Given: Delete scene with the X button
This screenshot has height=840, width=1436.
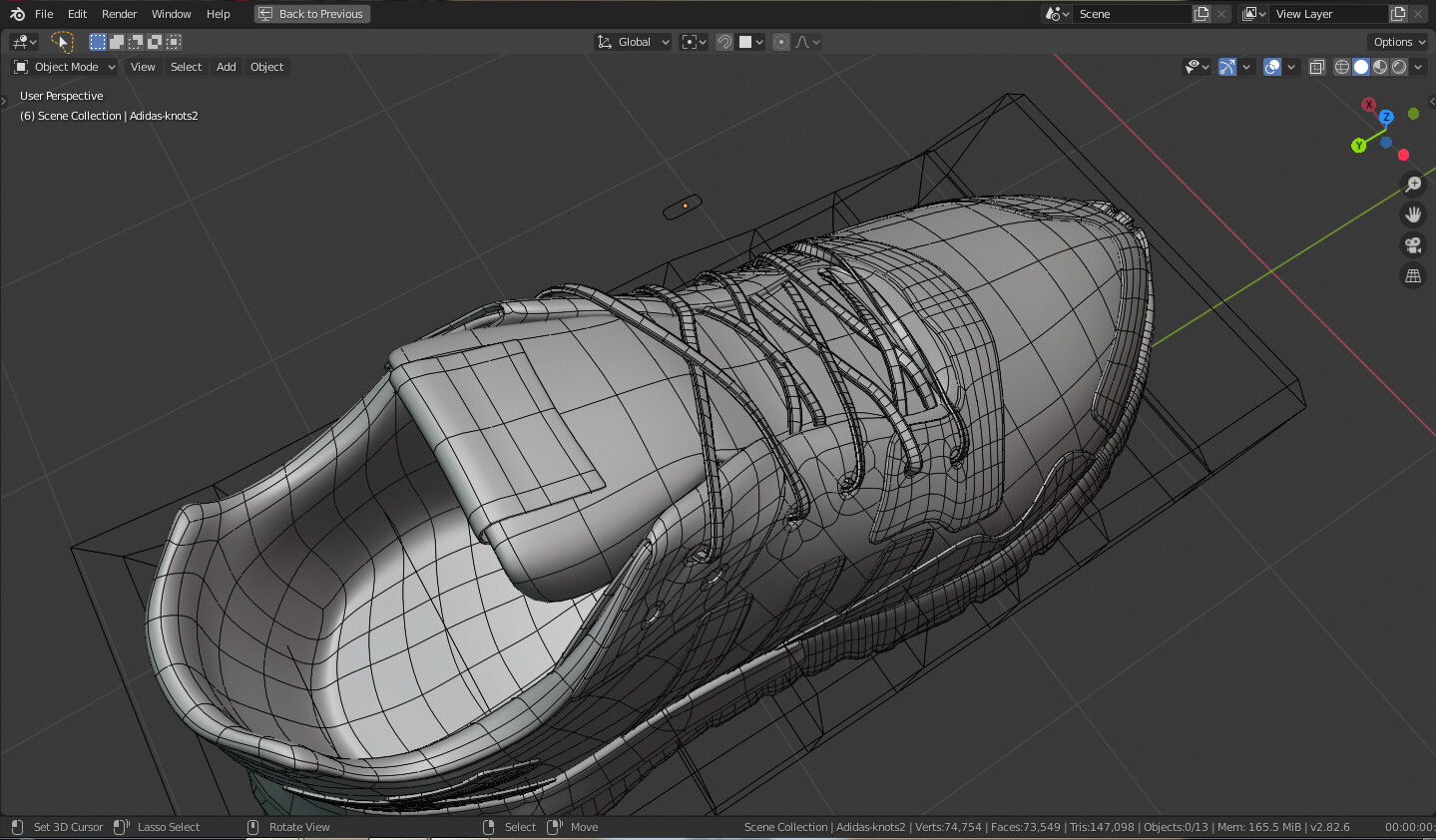Looking at the screenshot, I should pos(1221,14).
